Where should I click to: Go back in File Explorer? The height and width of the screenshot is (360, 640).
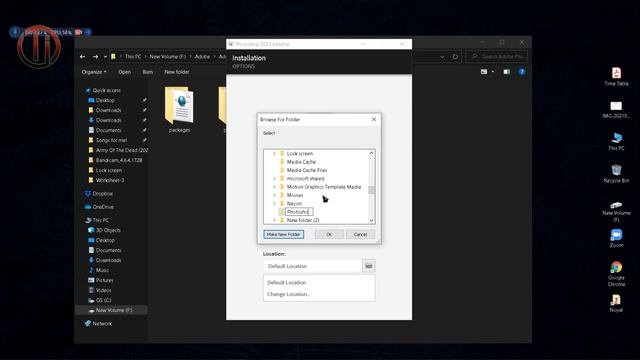point(82,57)
